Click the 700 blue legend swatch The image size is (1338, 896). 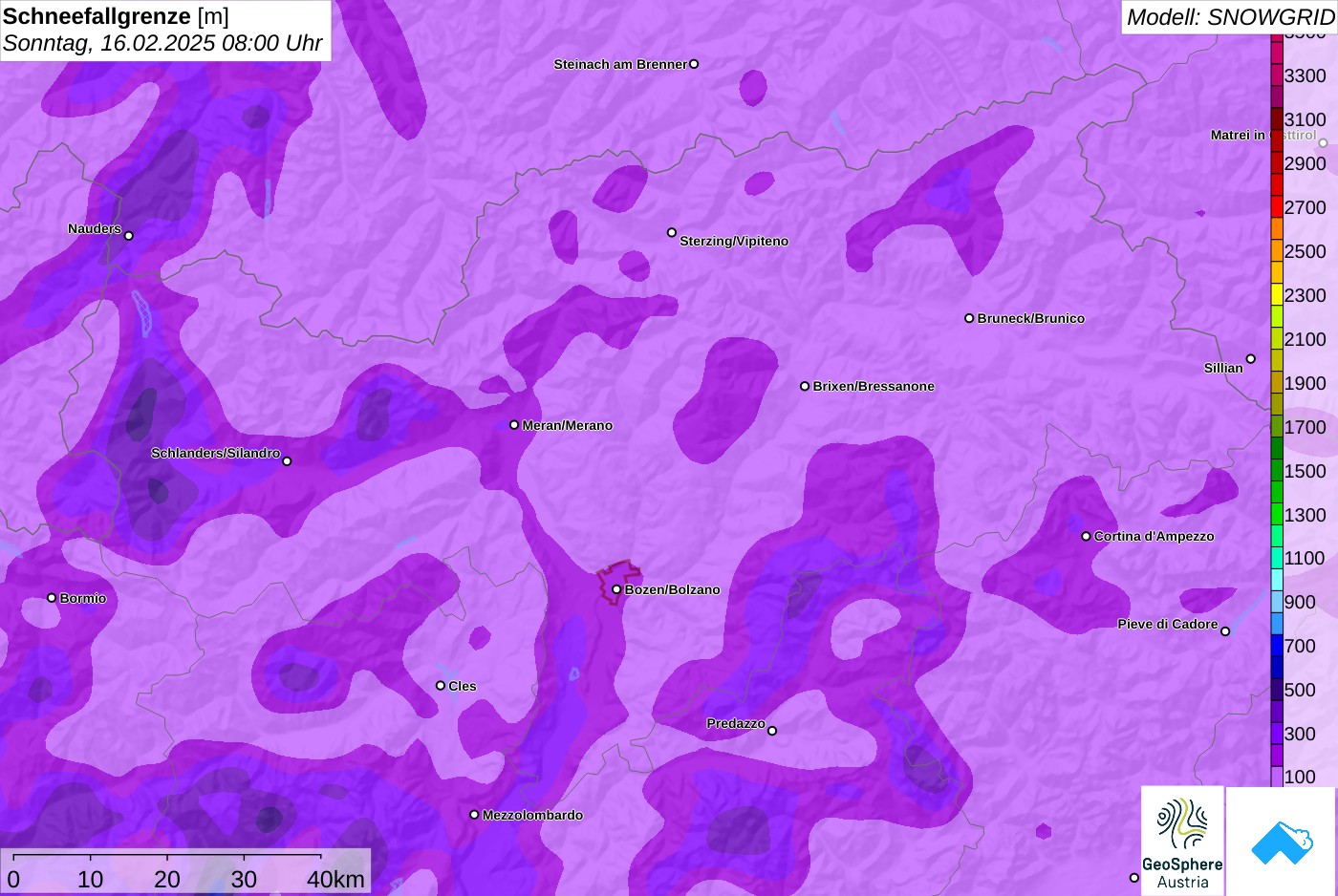(1277, 646)
